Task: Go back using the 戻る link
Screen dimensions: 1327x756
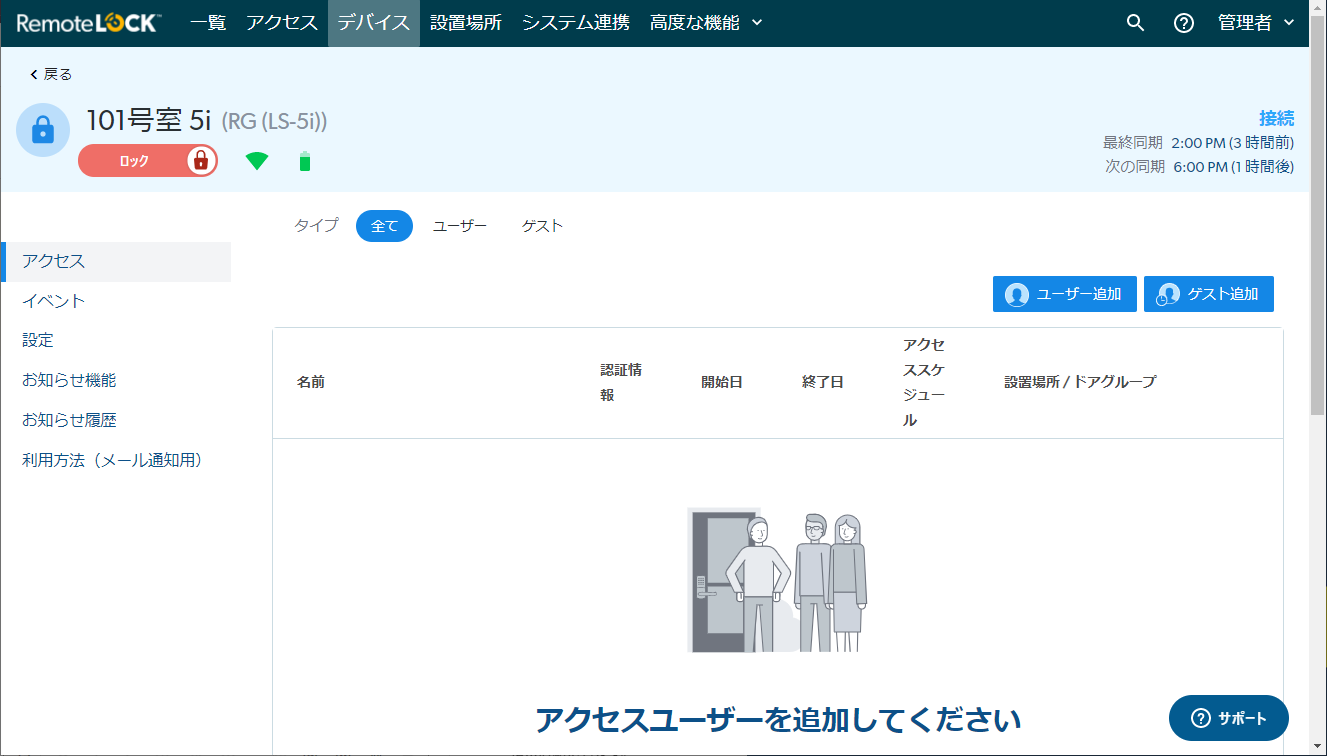Action: pos(51,74)
